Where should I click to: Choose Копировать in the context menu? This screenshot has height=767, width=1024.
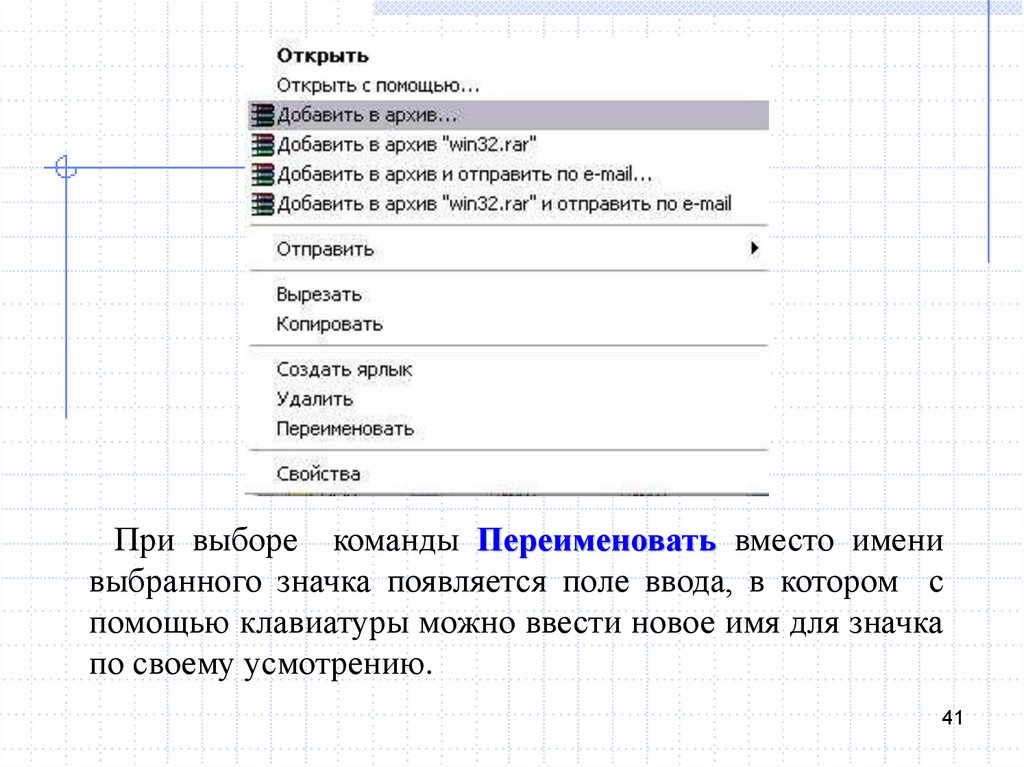[329, 324]
